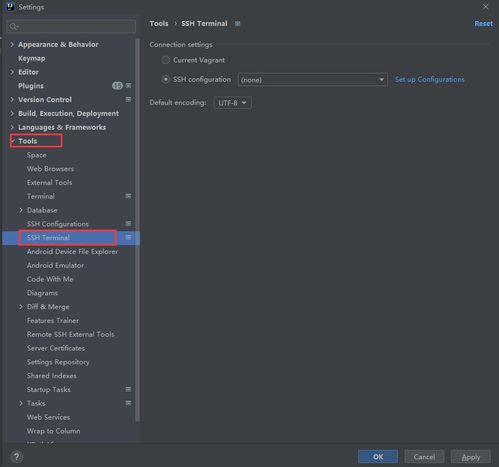Screen dimensions: 499x467
Task: Select Web Browsers under Tools
Action: click(50, 169)
